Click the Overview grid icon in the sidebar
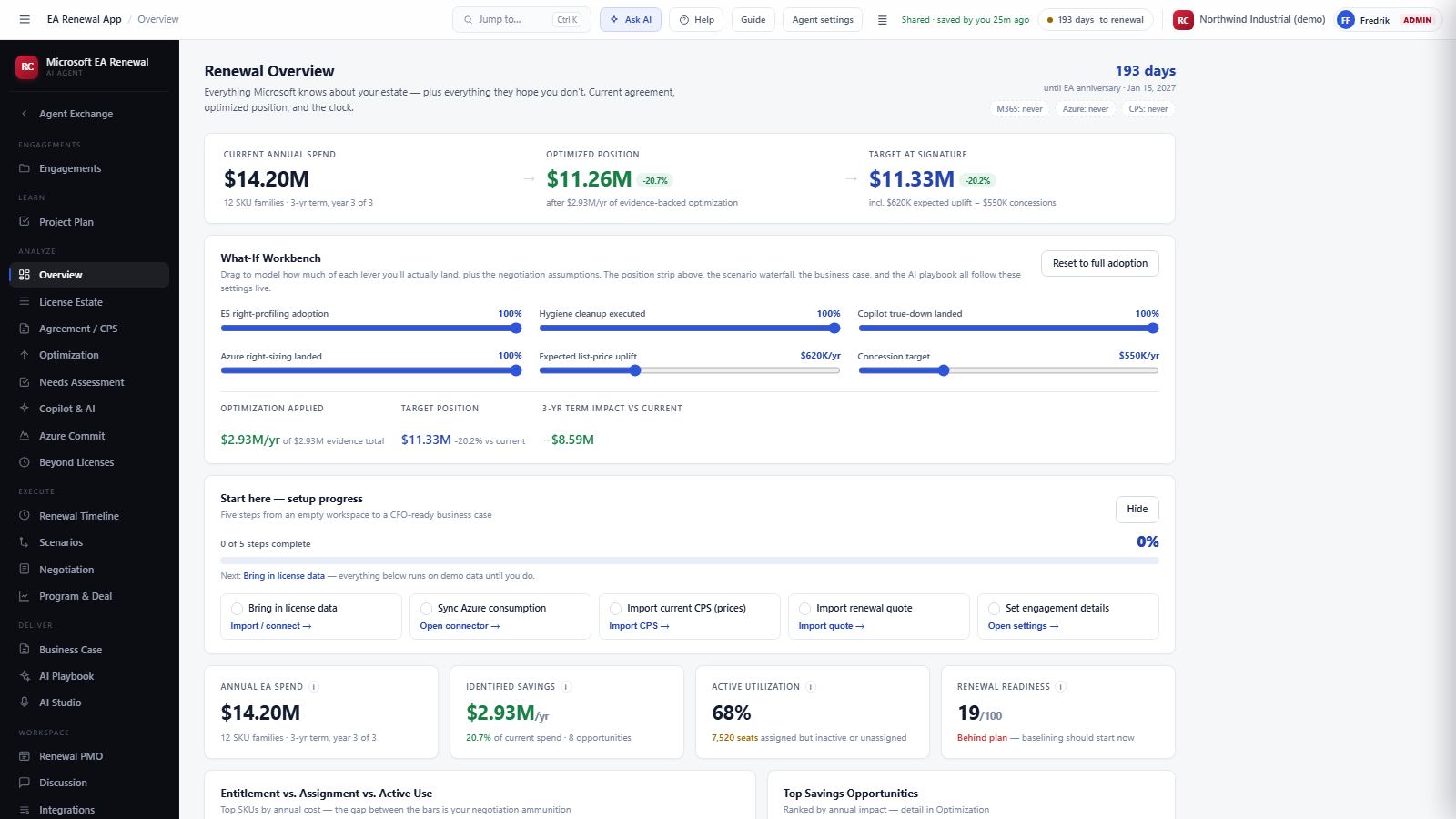Image resolution: width=1456 pixels, height=819 pixels. (x=25, y=275)
